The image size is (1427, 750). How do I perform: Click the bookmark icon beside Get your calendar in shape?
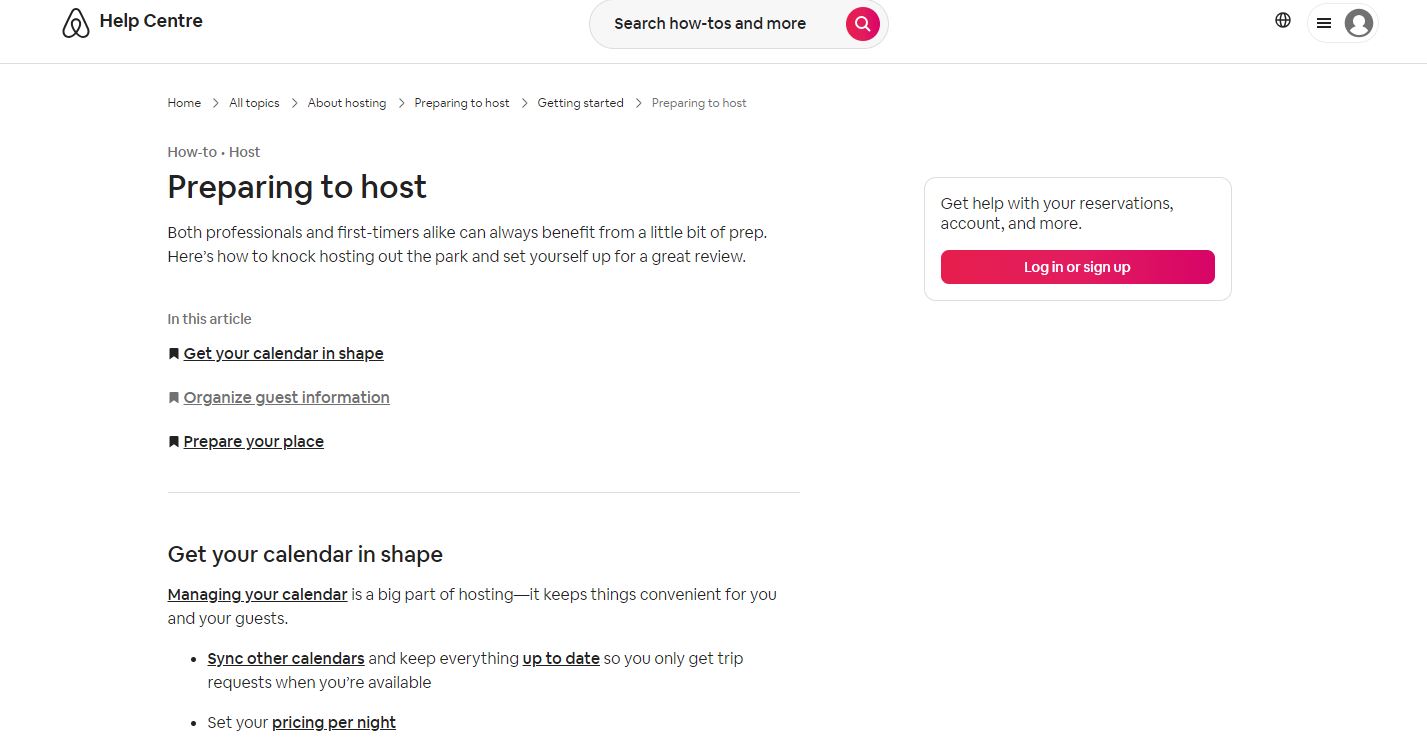(172, 353)
